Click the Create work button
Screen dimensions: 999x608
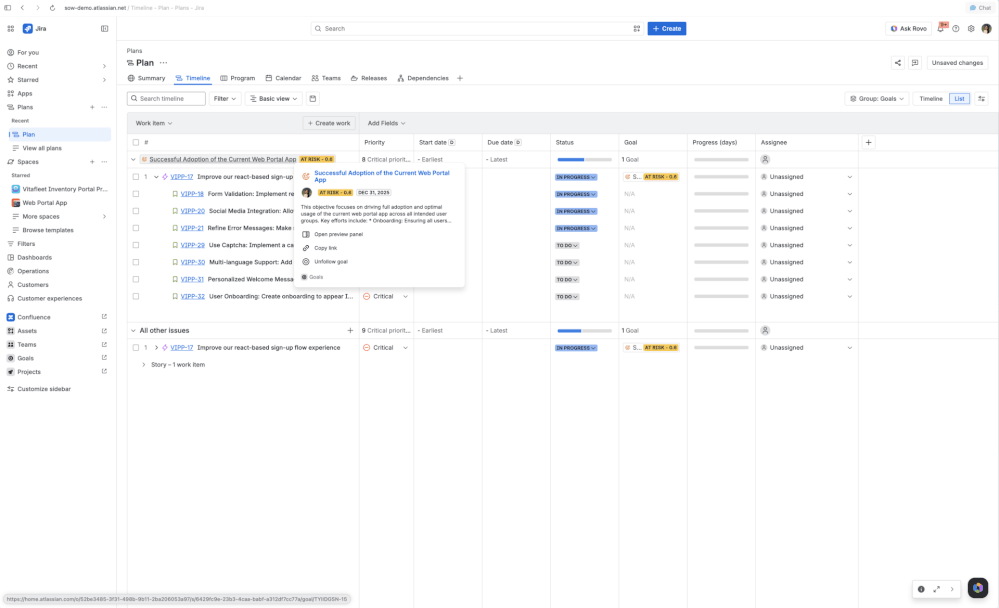click(329, 123)
